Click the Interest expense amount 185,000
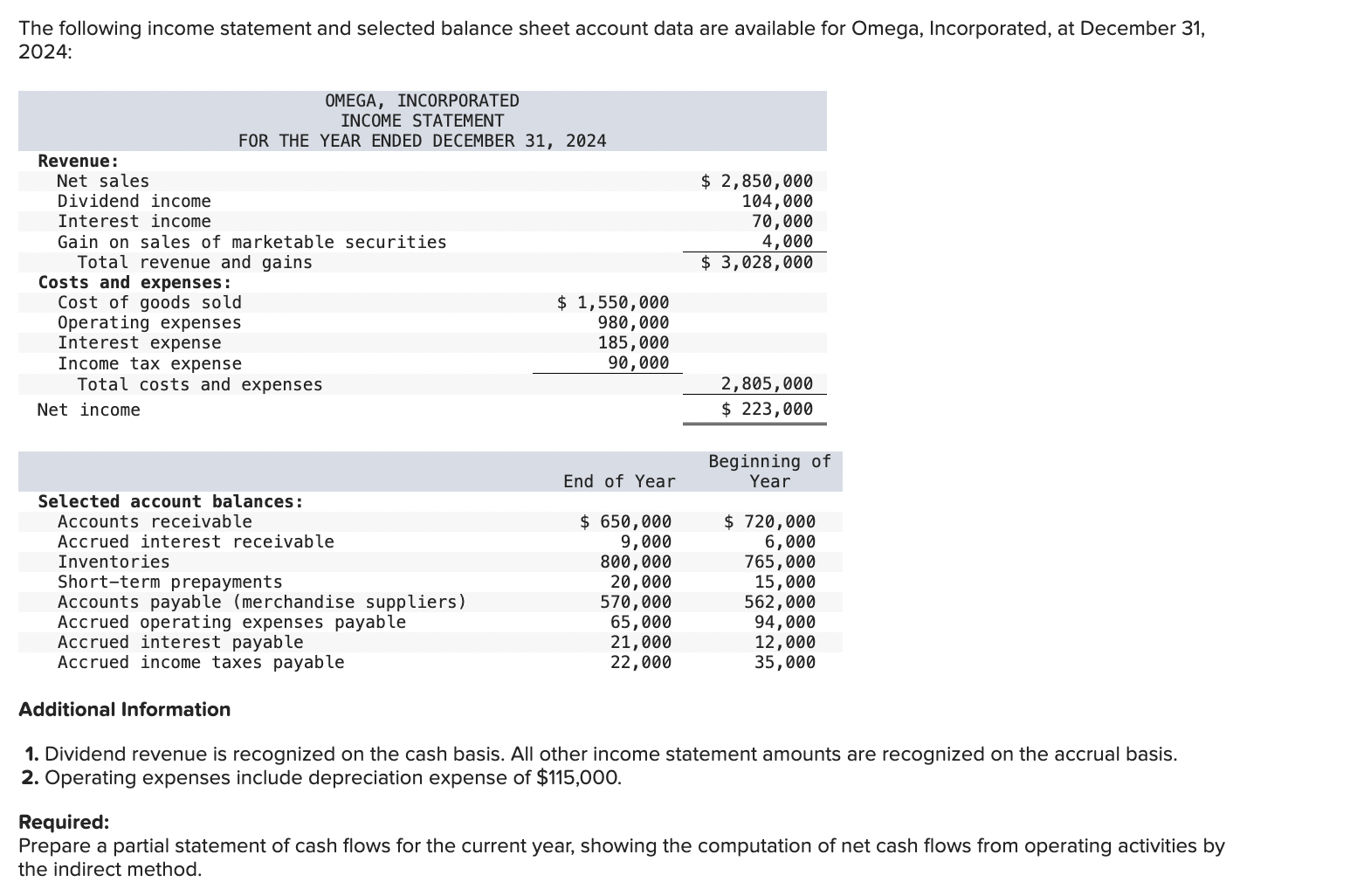1357x896 pixels. pos(635,342)
